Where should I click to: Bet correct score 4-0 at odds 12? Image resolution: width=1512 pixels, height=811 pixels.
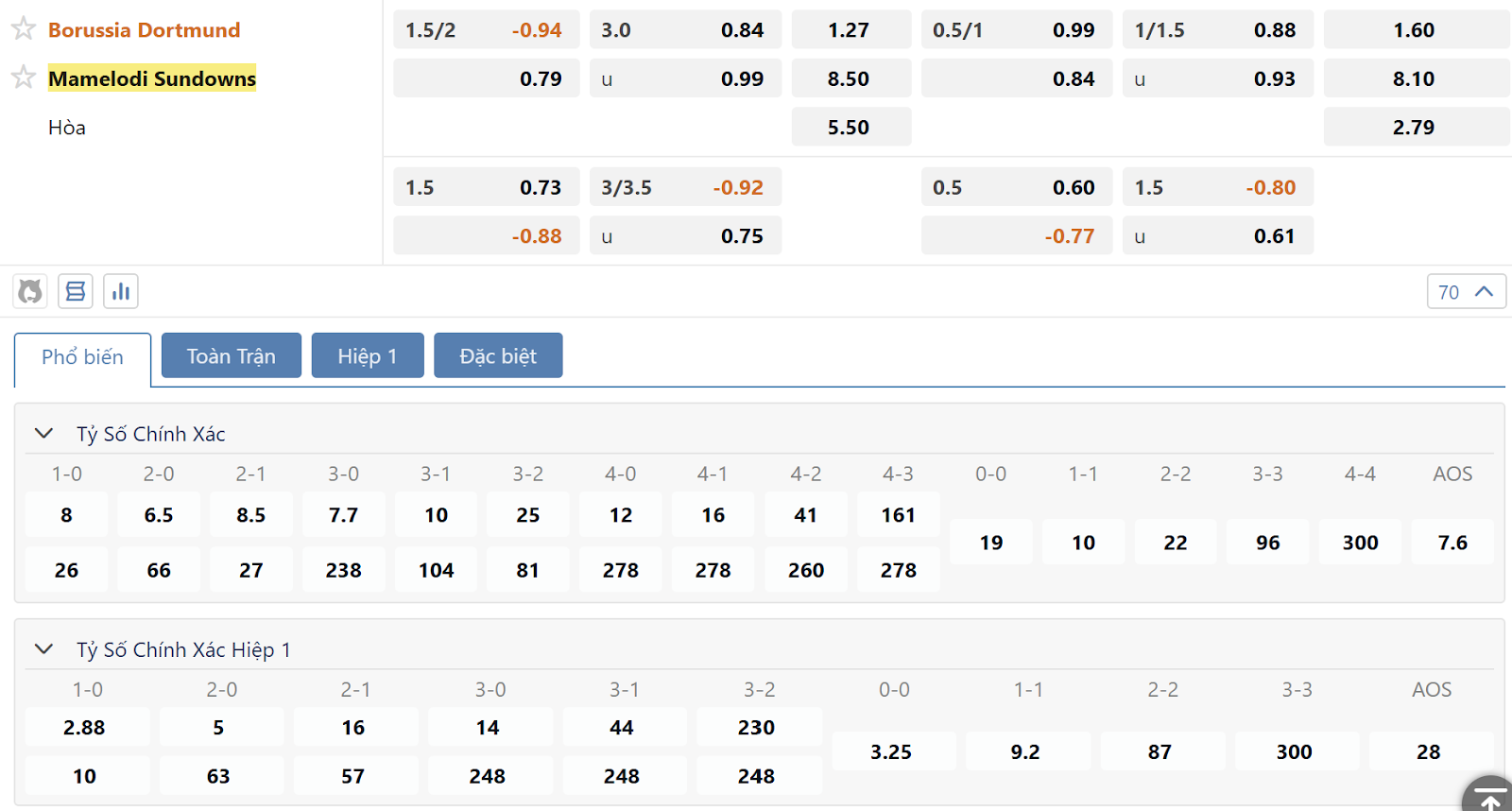[x=621, y=515]
